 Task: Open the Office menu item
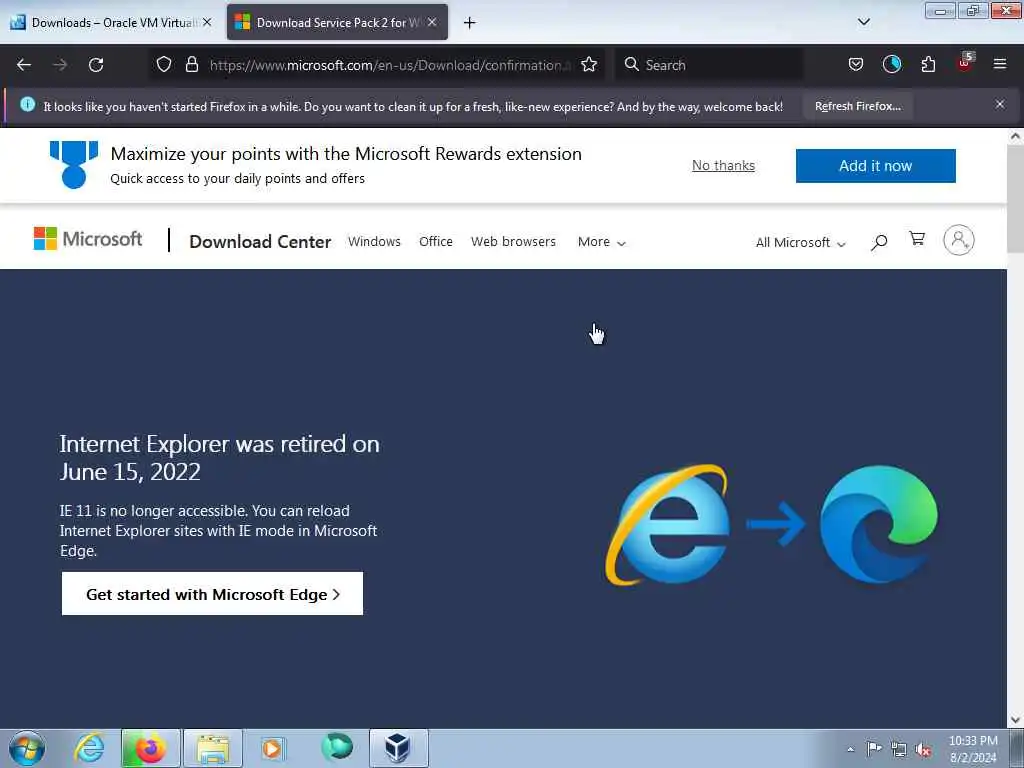click(x=436, y=242)
